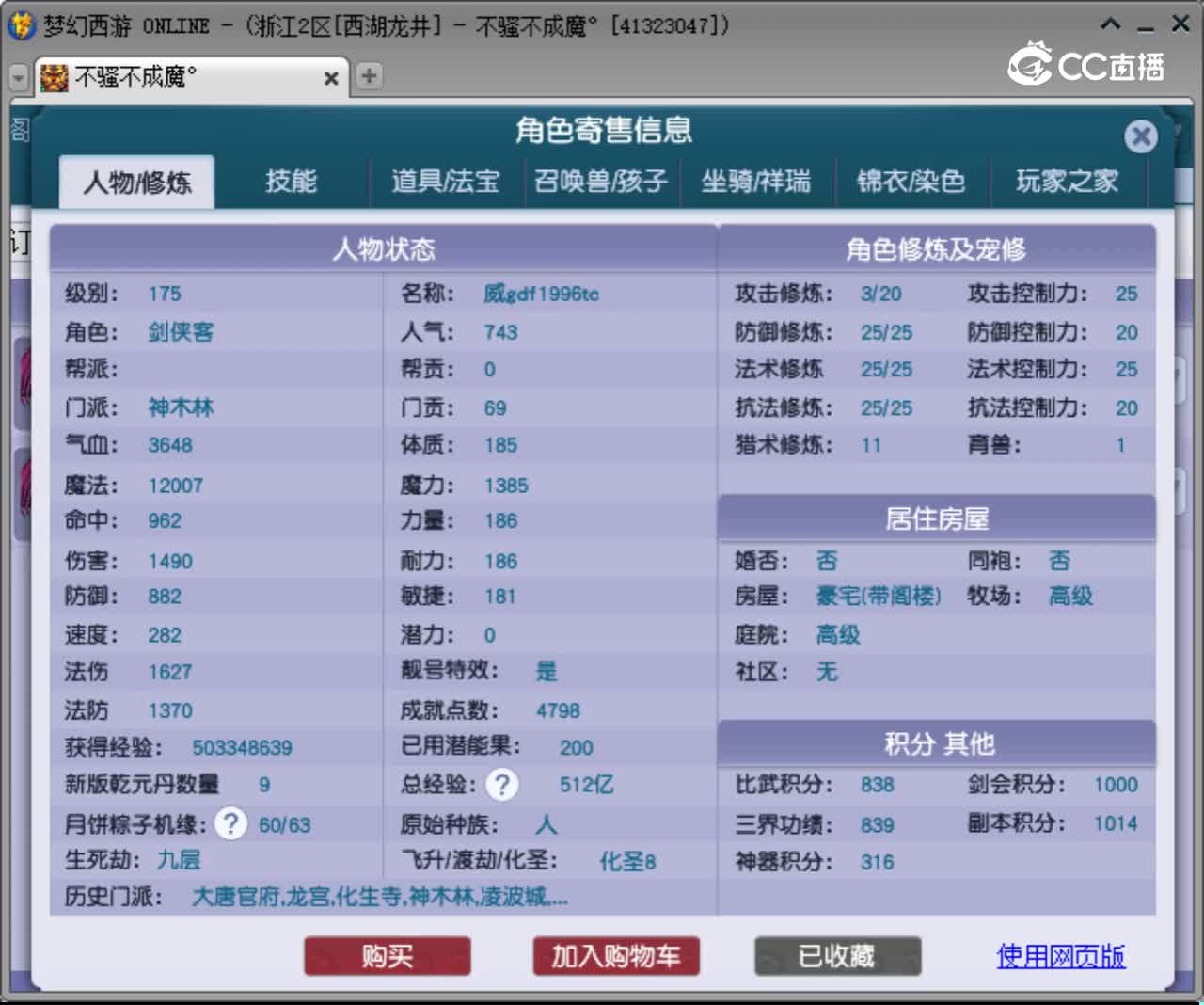This screenshot has width=1204, height=1005.
Task: Select the 锦衣/染色 tab
Action: [911, 181]
